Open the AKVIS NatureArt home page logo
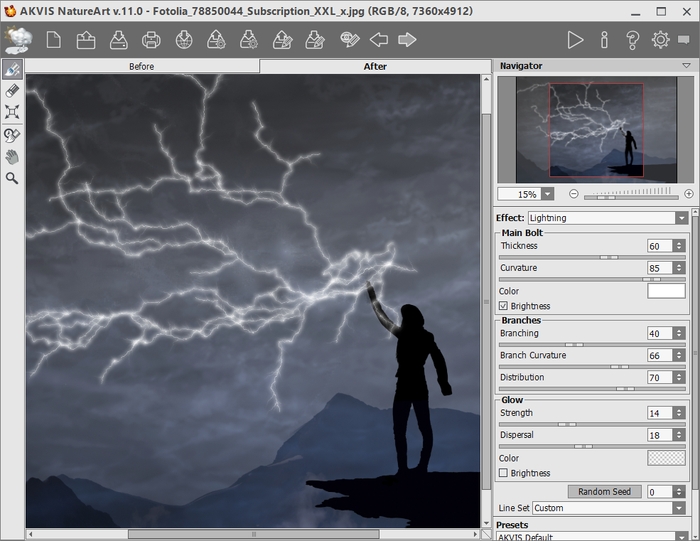700x541 pixels. (18, 39)
